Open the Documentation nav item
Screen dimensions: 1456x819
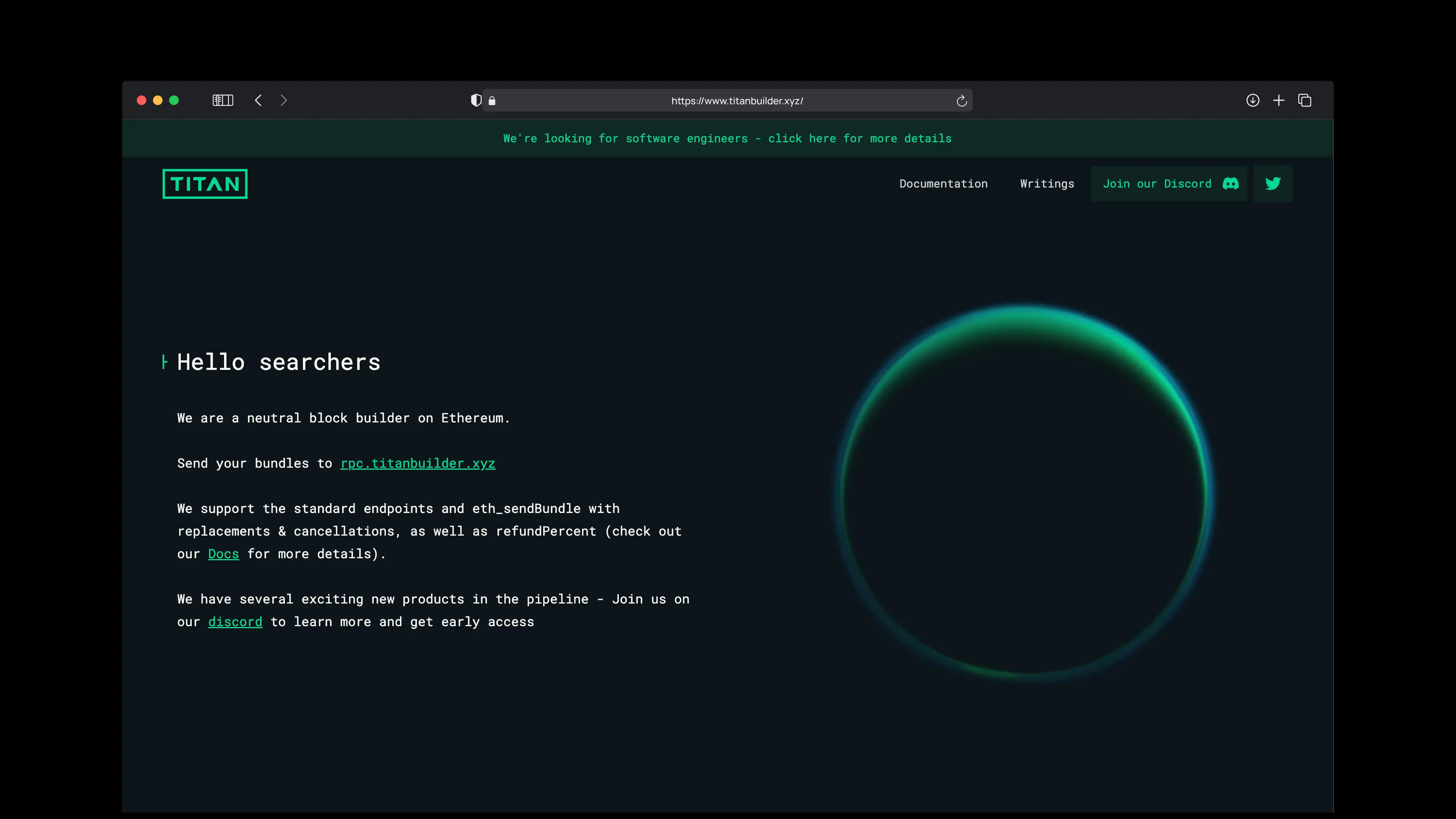pos(943,184)
